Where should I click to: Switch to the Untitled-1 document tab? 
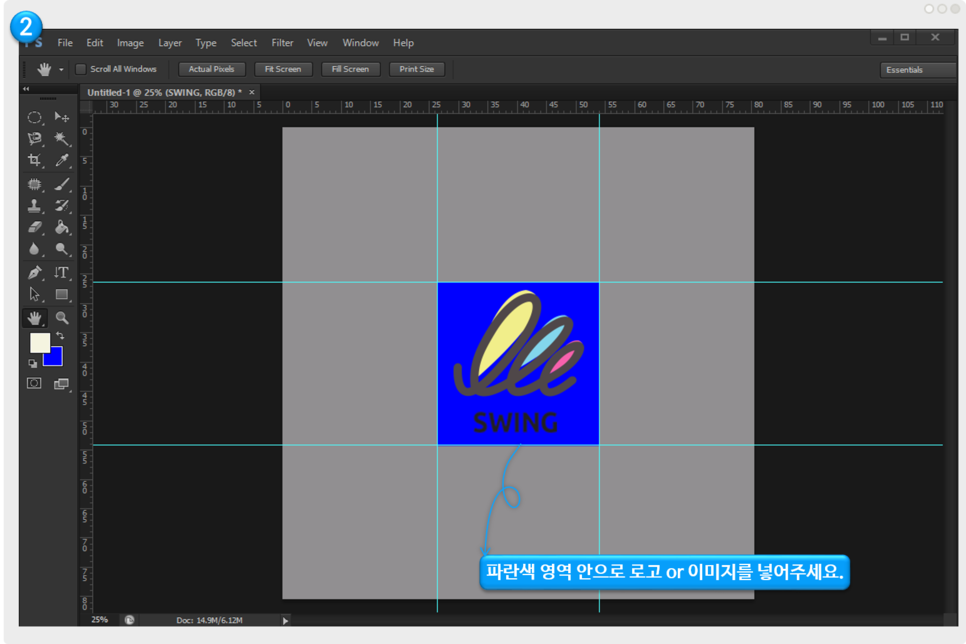(x=164, y=92)
